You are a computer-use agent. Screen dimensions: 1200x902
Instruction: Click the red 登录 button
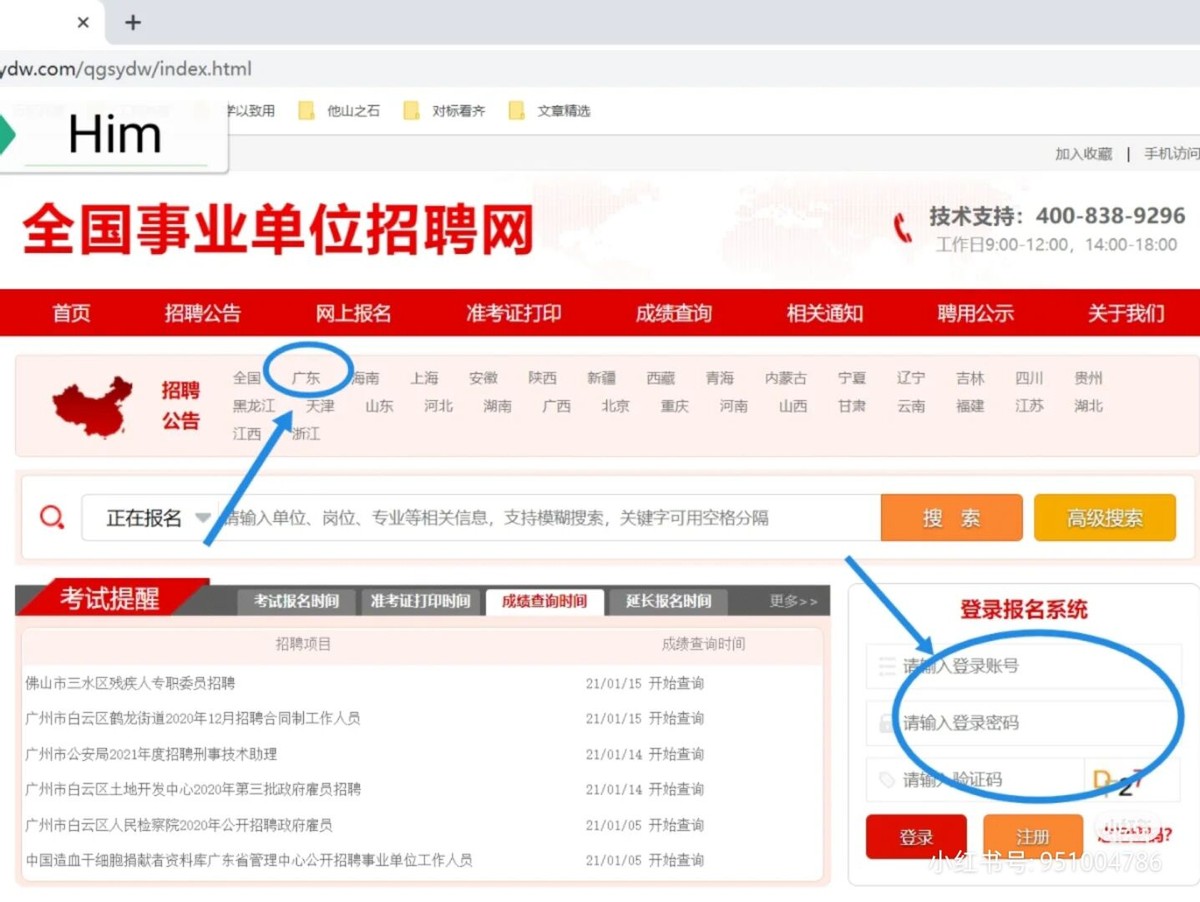pos(916,837)
